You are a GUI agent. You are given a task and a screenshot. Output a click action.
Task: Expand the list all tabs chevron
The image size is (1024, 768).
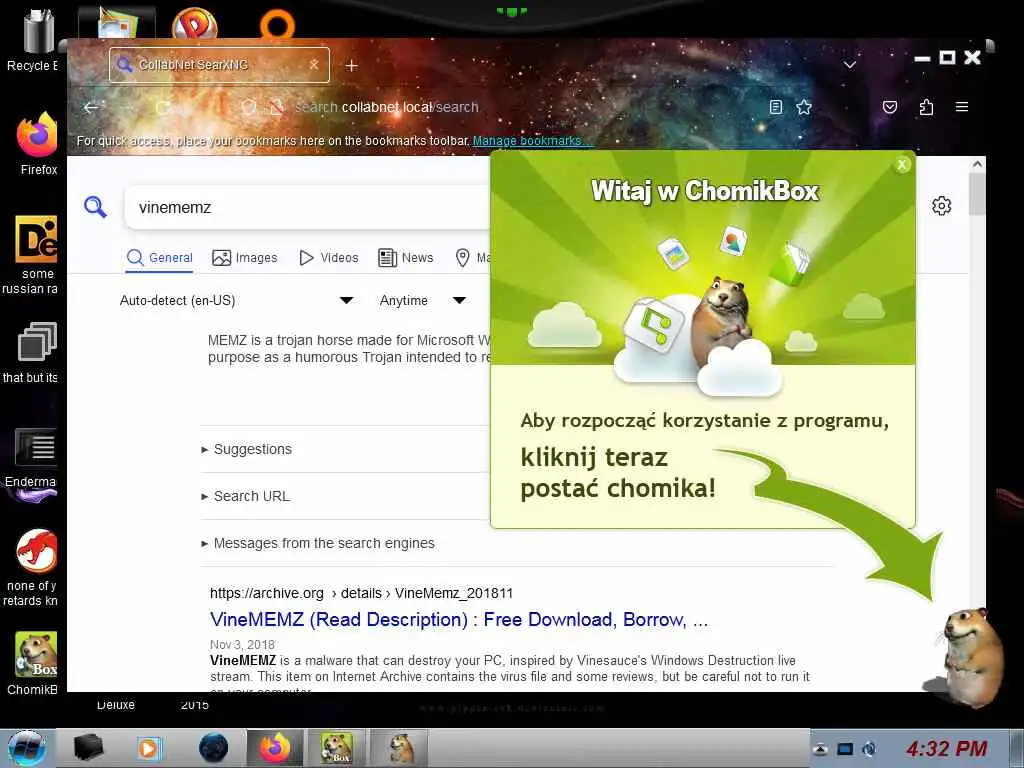coord(850,65)
